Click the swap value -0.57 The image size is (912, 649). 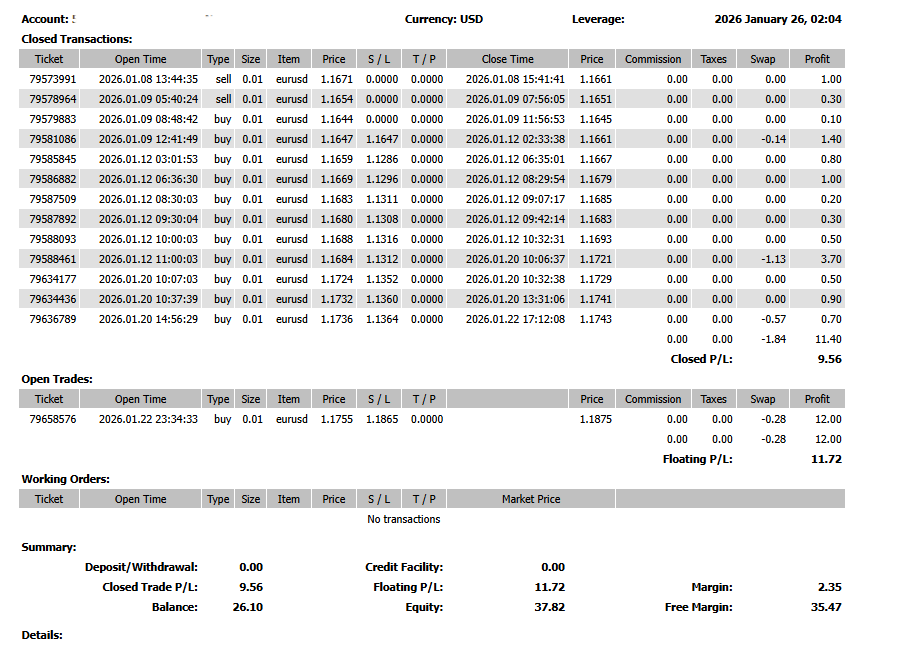[774, 319]
